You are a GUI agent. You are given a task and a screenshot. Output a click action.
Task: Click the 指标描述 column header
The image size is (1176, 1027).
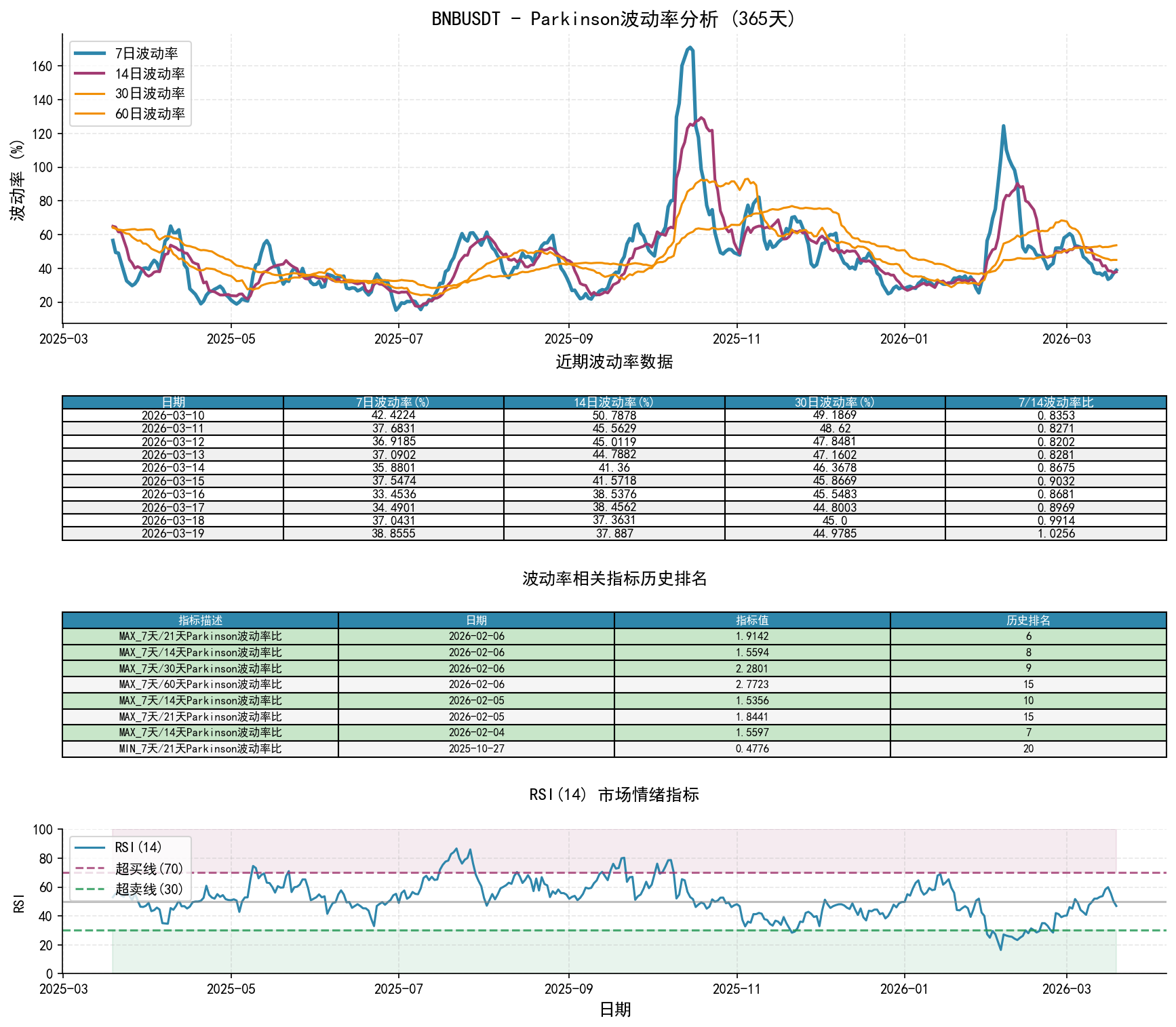click(200, 620)
